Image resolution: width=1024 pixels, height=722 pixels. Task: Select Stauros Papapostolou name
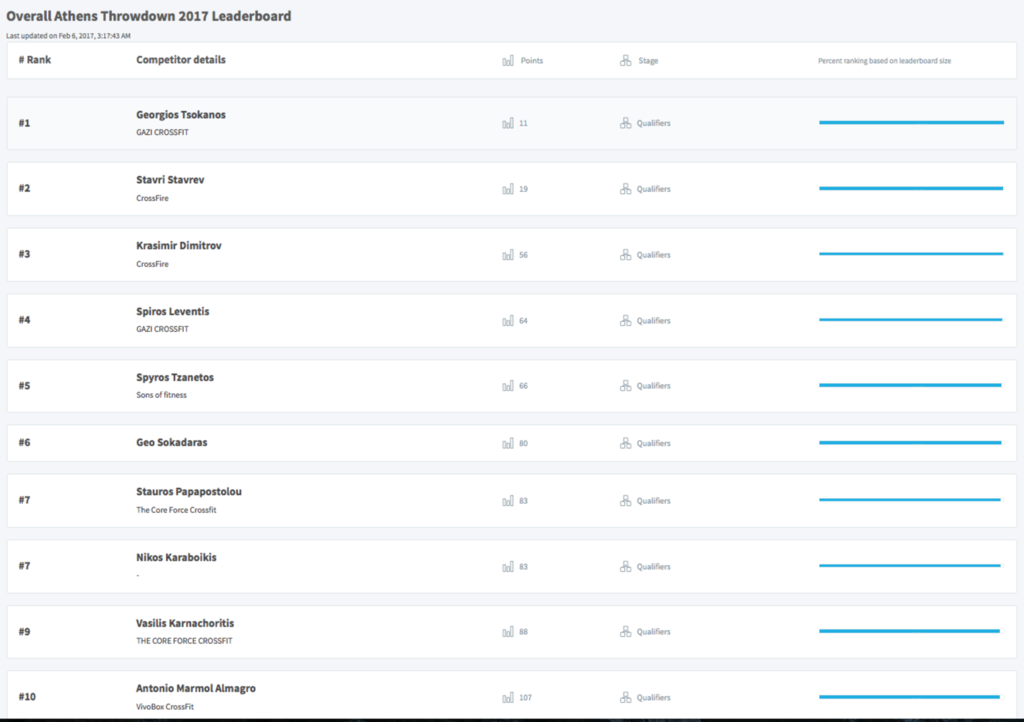tap(189, 492)
